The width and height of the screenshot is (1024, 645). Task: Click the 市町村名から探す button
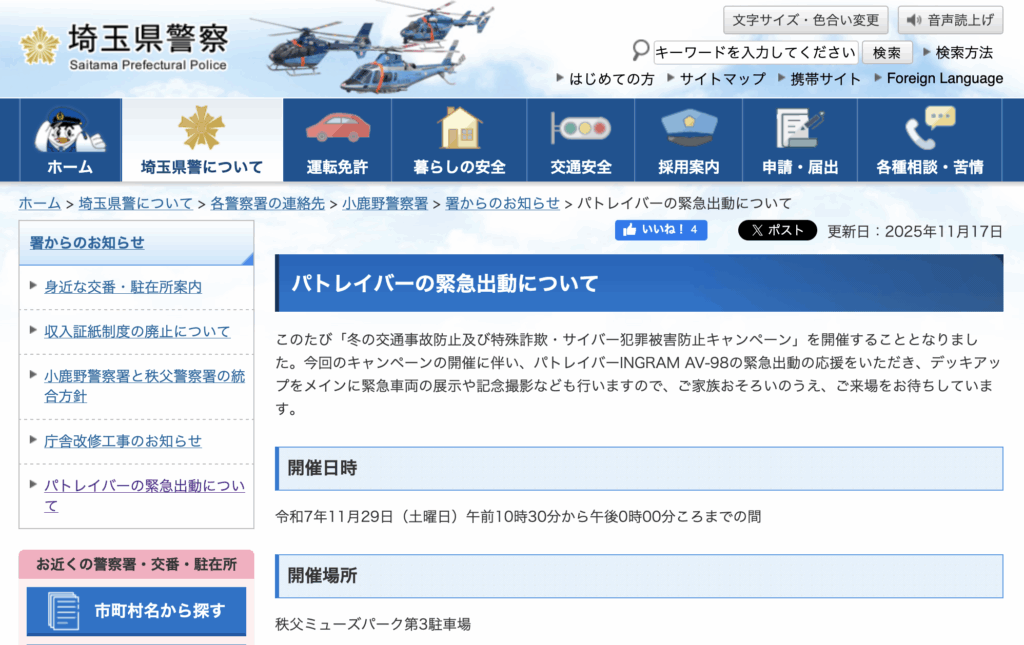click(x=136, y=610)
